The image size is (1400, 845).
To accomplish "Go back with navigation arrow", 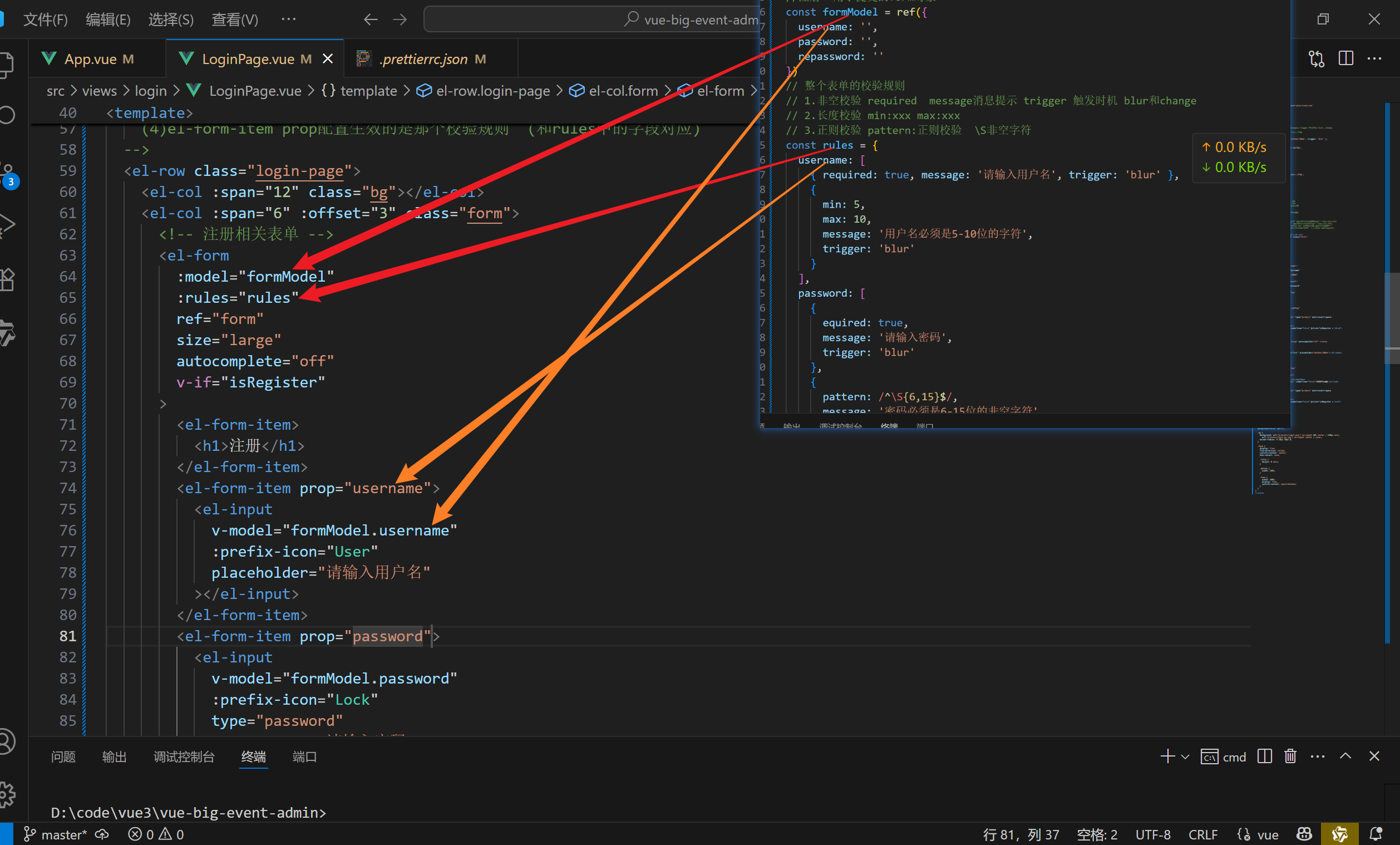I will [x=371, y=19].
